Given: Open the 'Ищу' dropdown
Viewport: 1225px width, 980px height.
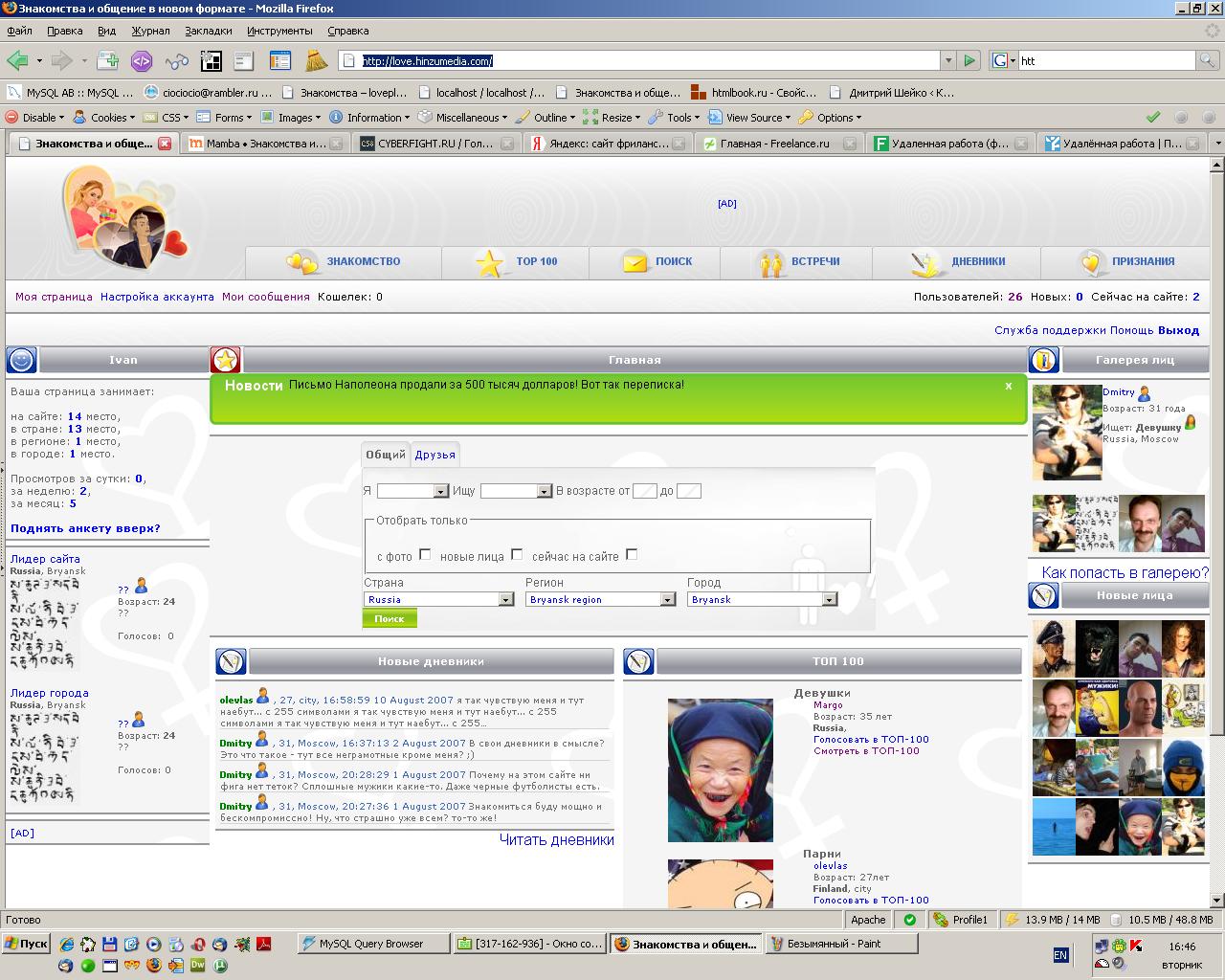Looking at the screenshot, I should (517, 491).
